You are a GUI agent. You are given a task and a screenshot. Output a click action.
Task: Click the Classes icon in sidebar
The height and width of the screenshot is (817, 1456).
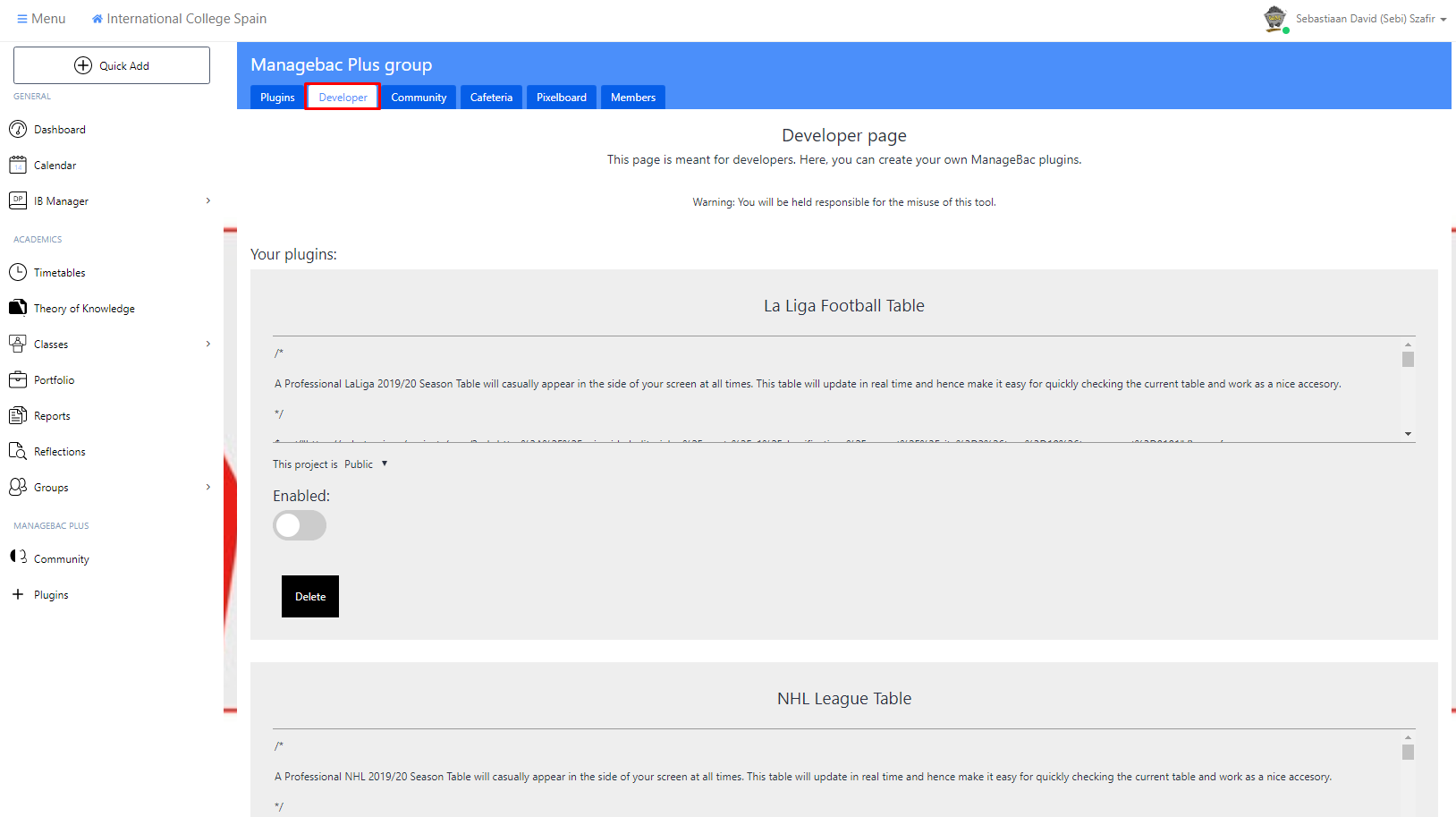point(18,344)
